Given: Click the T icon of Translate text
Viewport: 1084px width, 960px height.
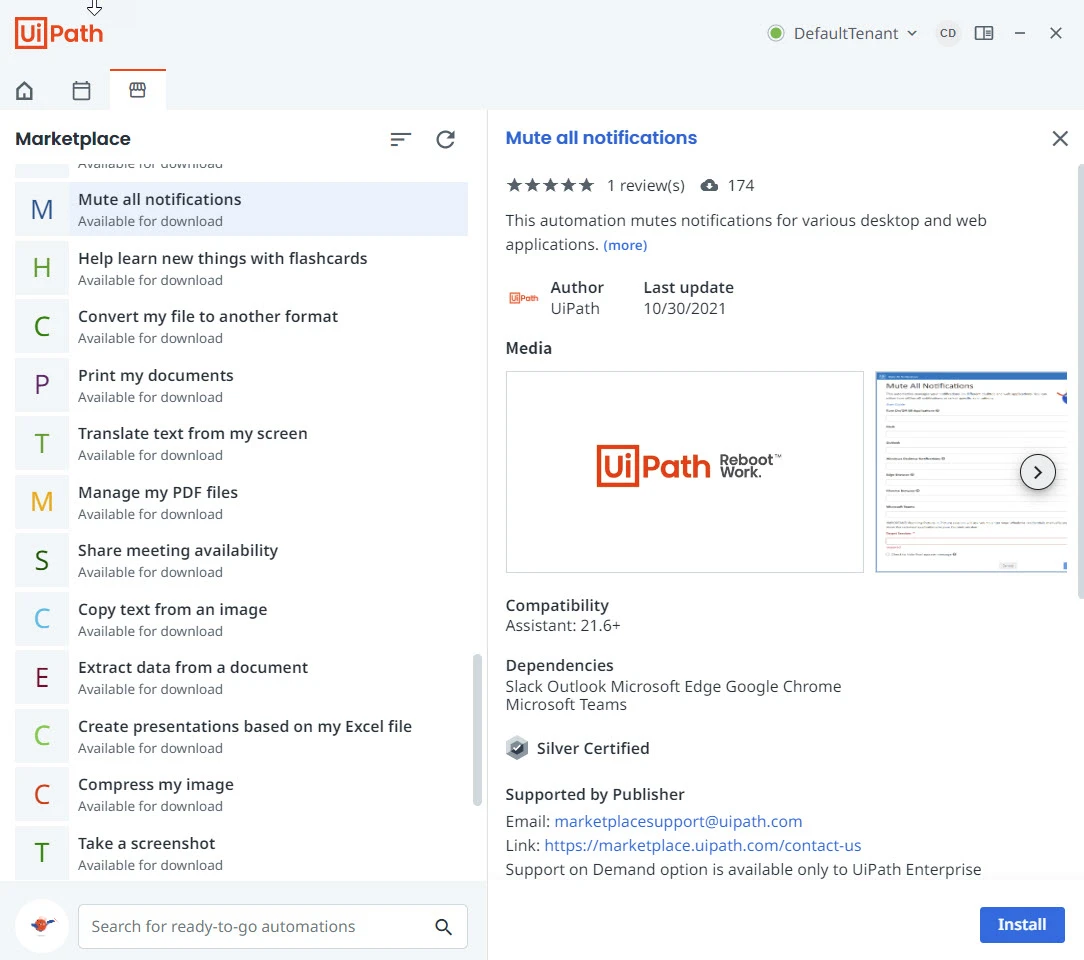Looking at the screenshot, I should (42, 444).
